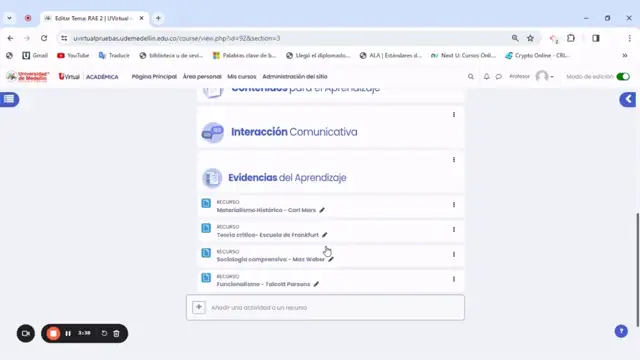This screenshot has width=640, height=360.
Task: Bookmark this page with the star icon
Action: (530, 38)
